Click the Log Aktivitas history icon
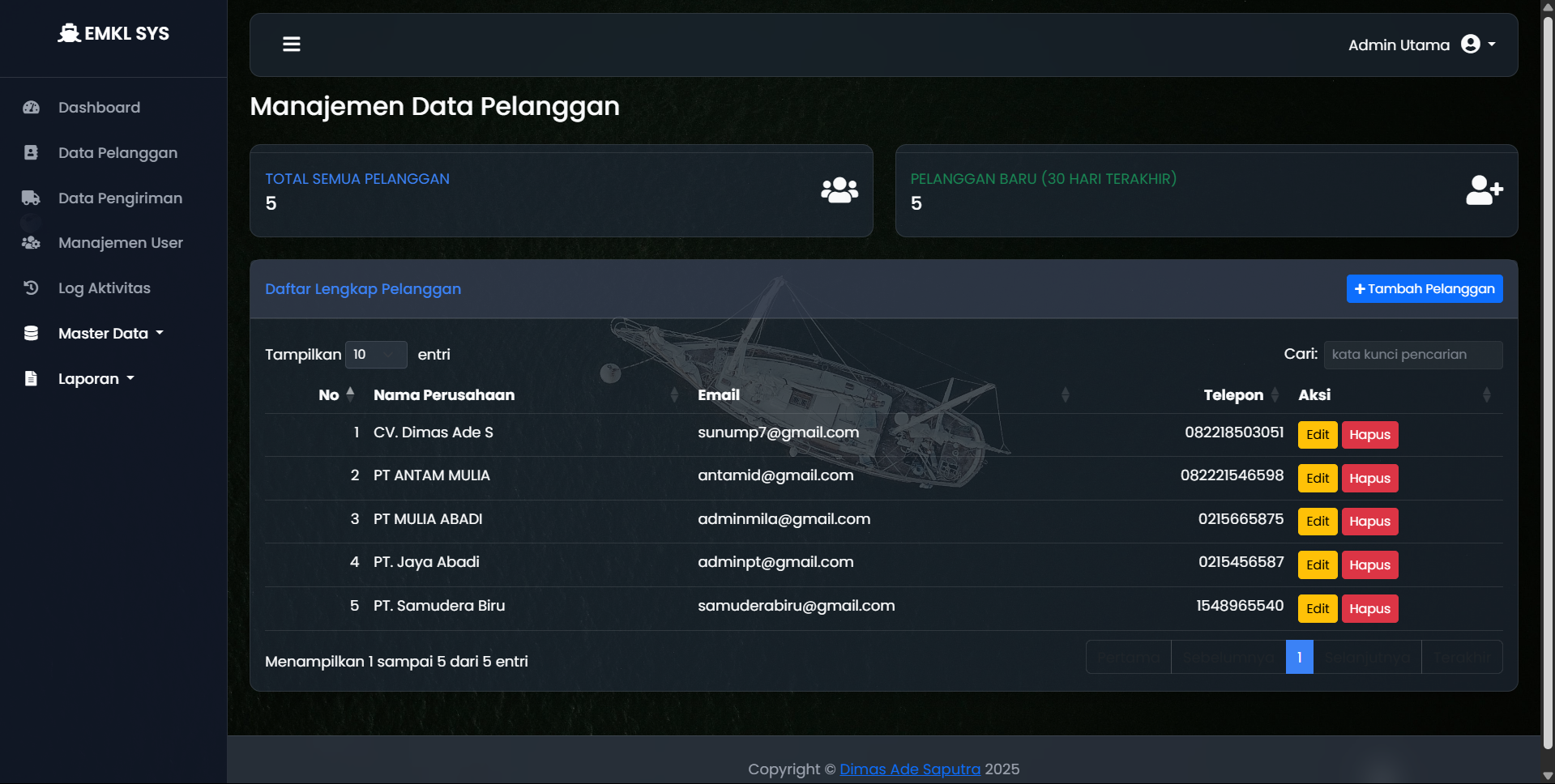The height and width of the screenshot is (784, 1555). coord(32,288)
